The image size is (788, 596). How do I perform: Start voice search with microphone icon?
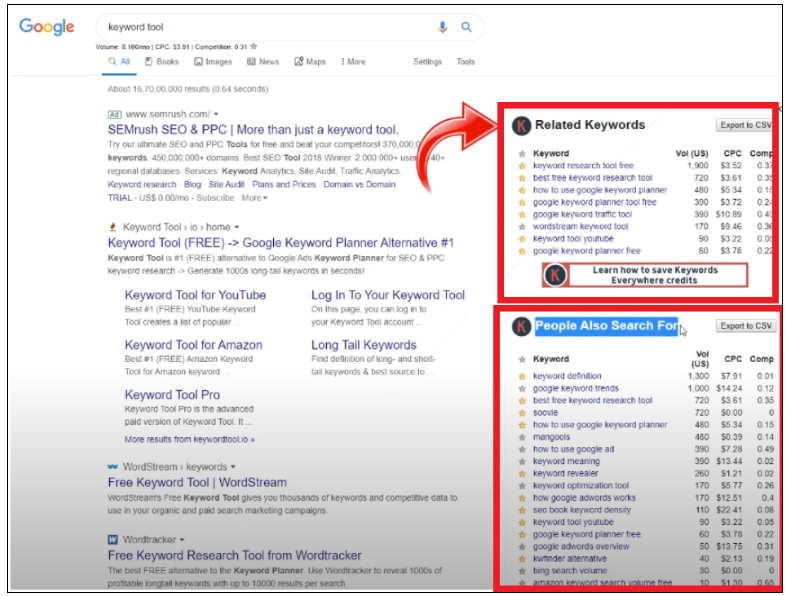tap(442, 27)
